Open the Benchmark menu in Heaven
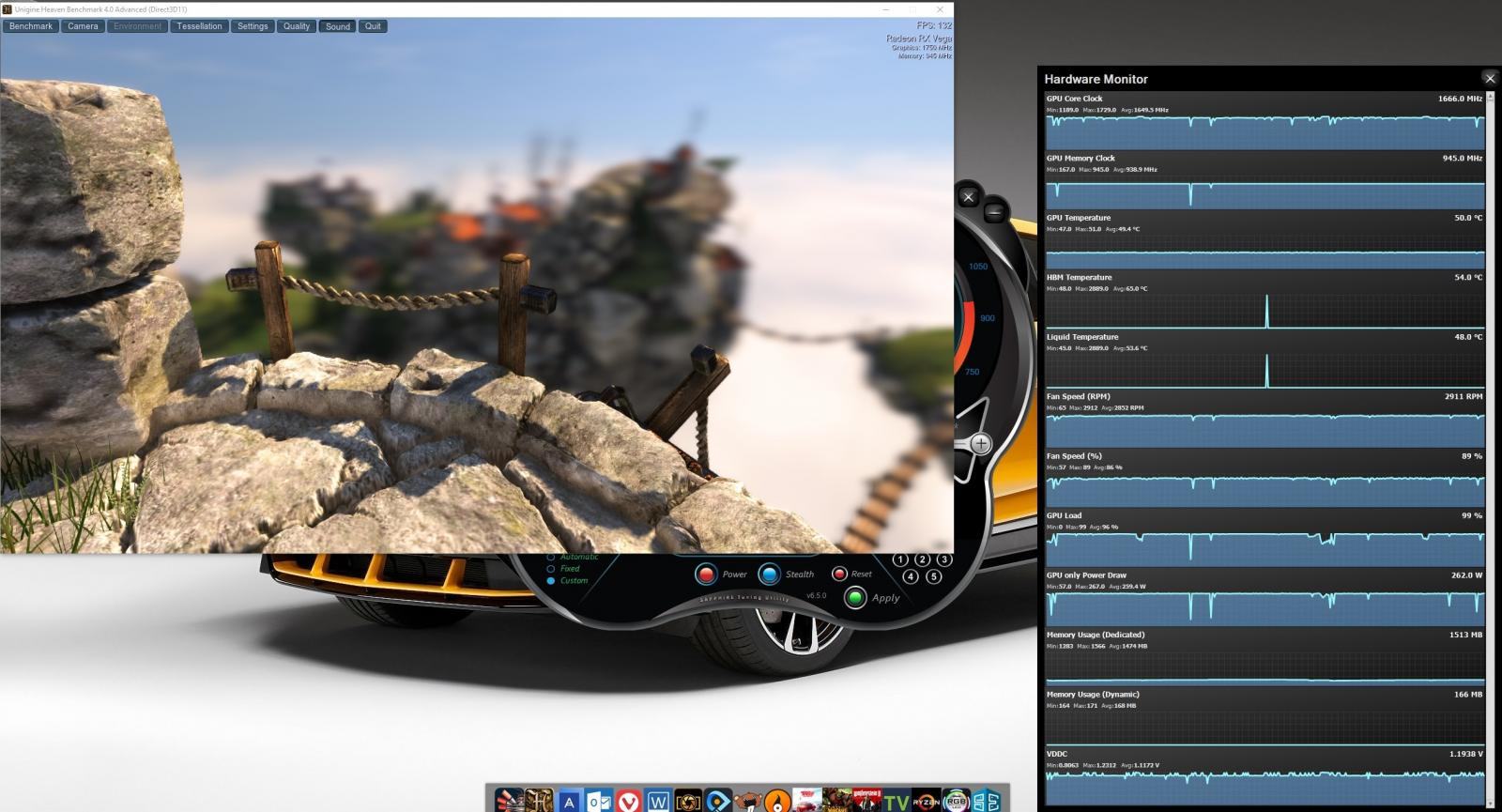Screen dimensions: 1502x812 pos(31,26)
